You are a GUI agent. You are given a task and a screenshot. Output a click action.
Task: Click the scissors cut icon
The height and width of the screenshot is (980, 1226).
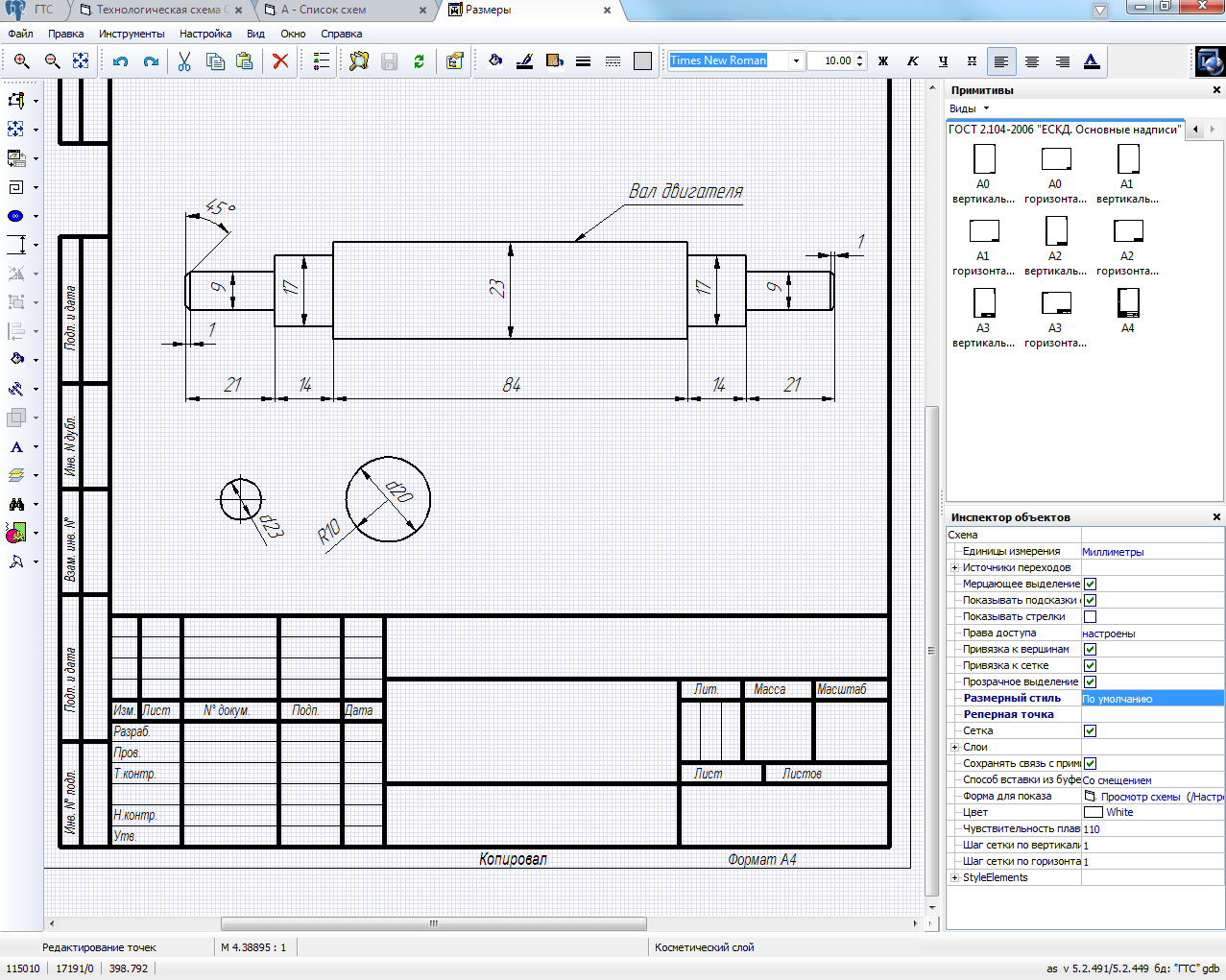point(184,61)
